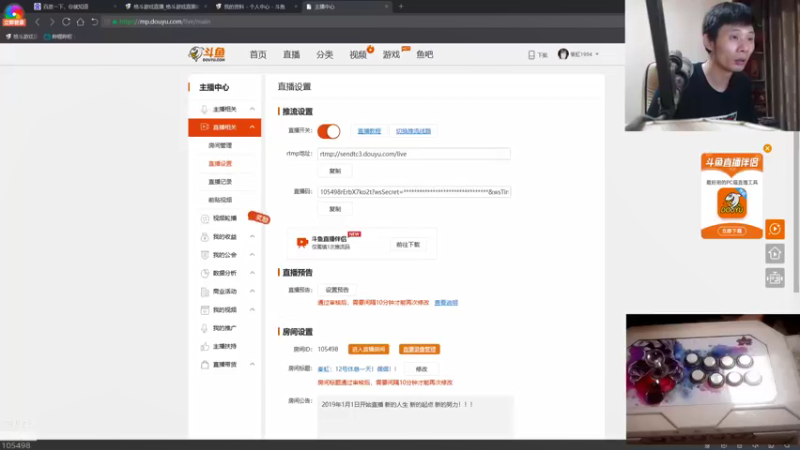This screenshot has height=450, width=800.
Task: Click the rtmp address field
Action: 413,154
